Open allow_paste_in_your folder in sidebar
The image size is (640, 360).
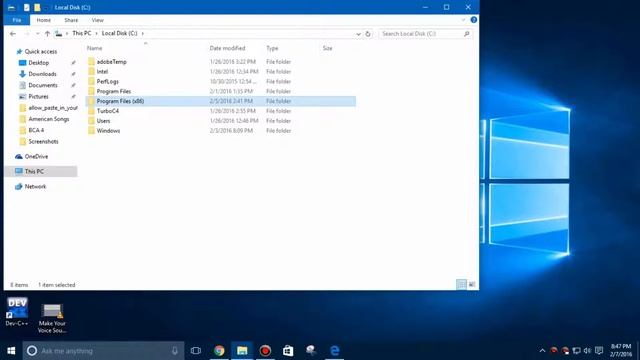click(53, 108)
